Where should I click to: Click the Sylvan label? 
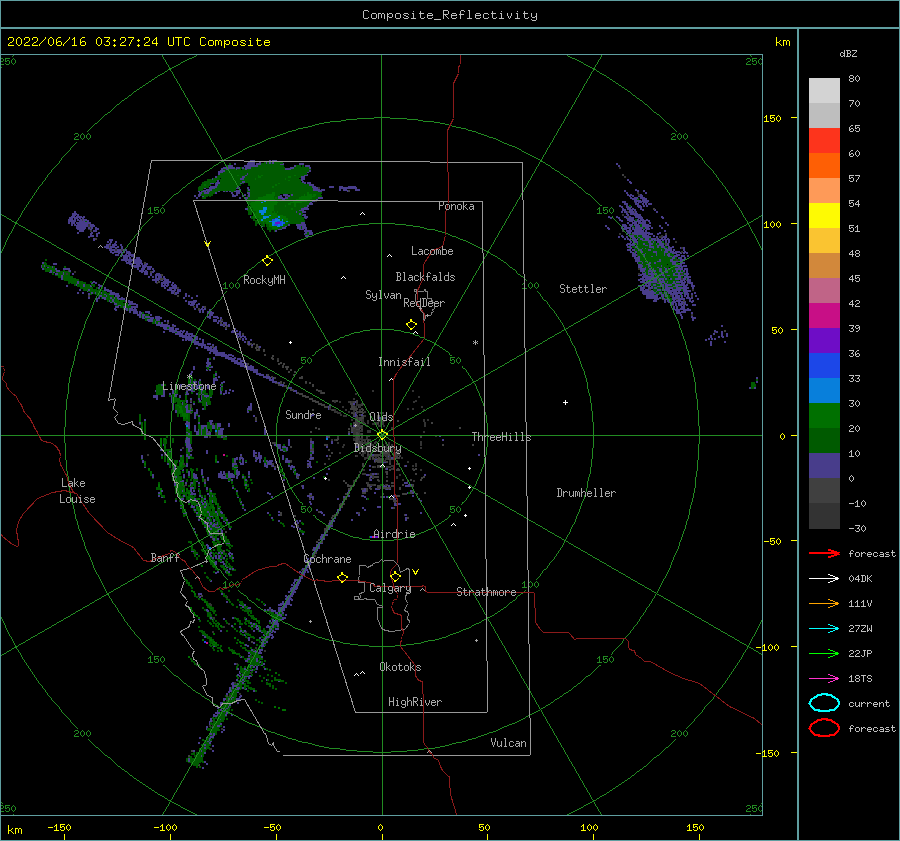[383, 295]
